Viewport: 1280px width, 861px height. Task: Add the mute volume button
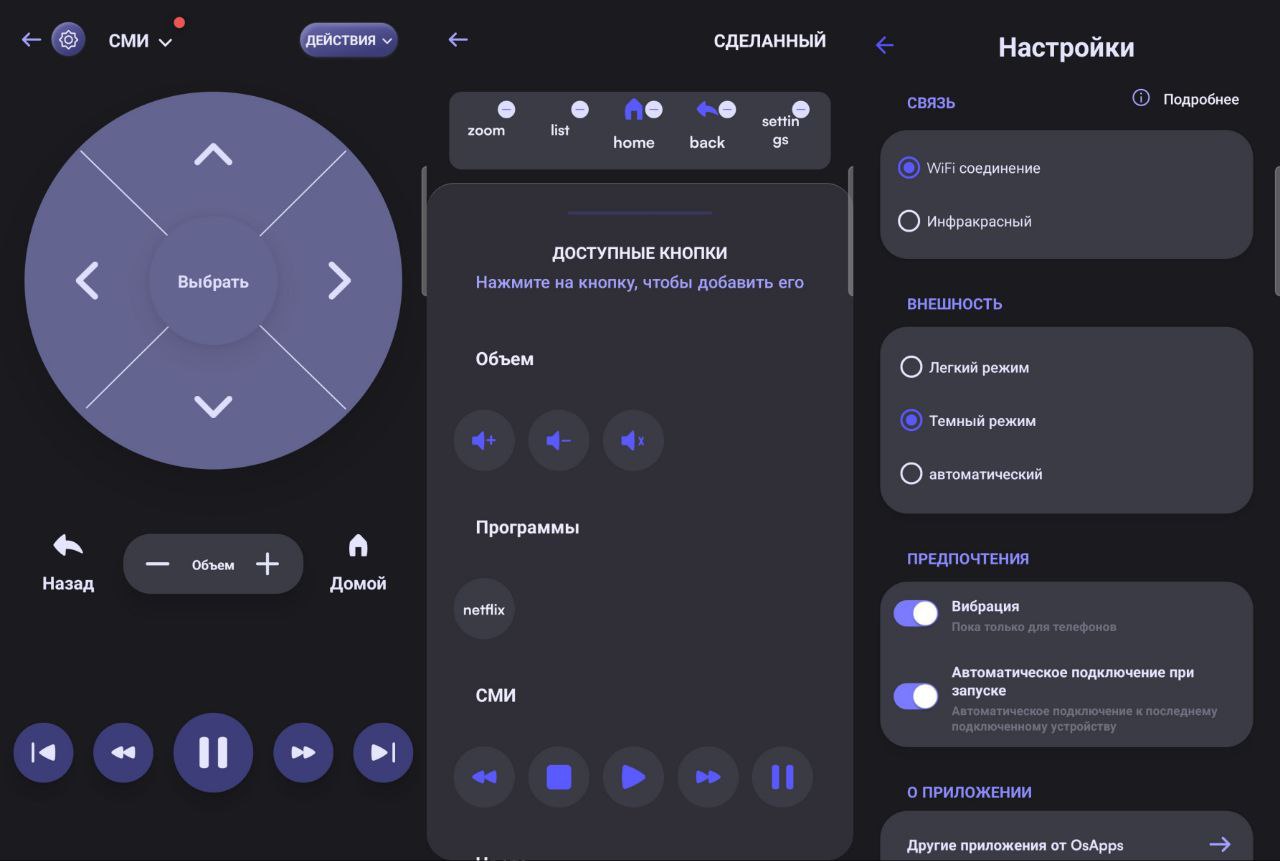pyautogui.click(x=633, y=440)
